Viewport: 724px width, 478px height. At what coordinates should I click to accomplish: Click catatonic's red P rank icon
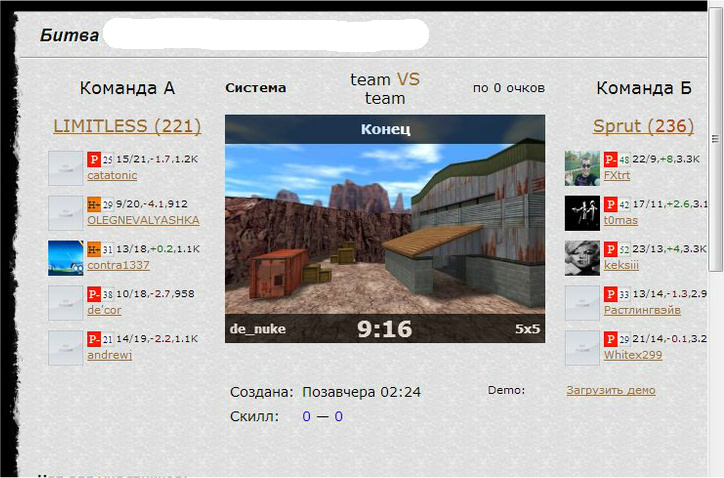(94, 159)
